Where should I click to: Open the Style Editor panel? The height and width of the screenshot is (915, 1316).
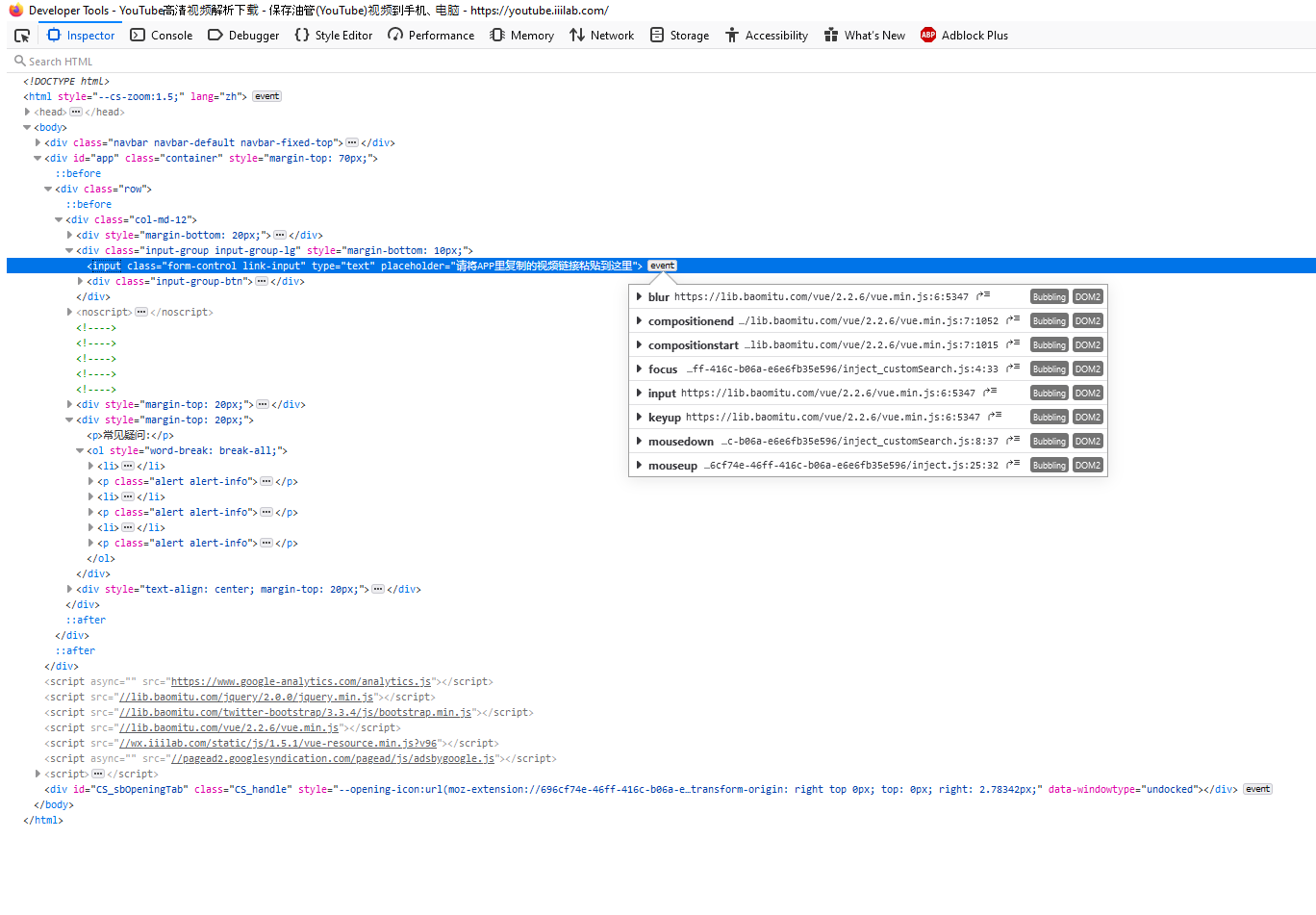[334, 35]
